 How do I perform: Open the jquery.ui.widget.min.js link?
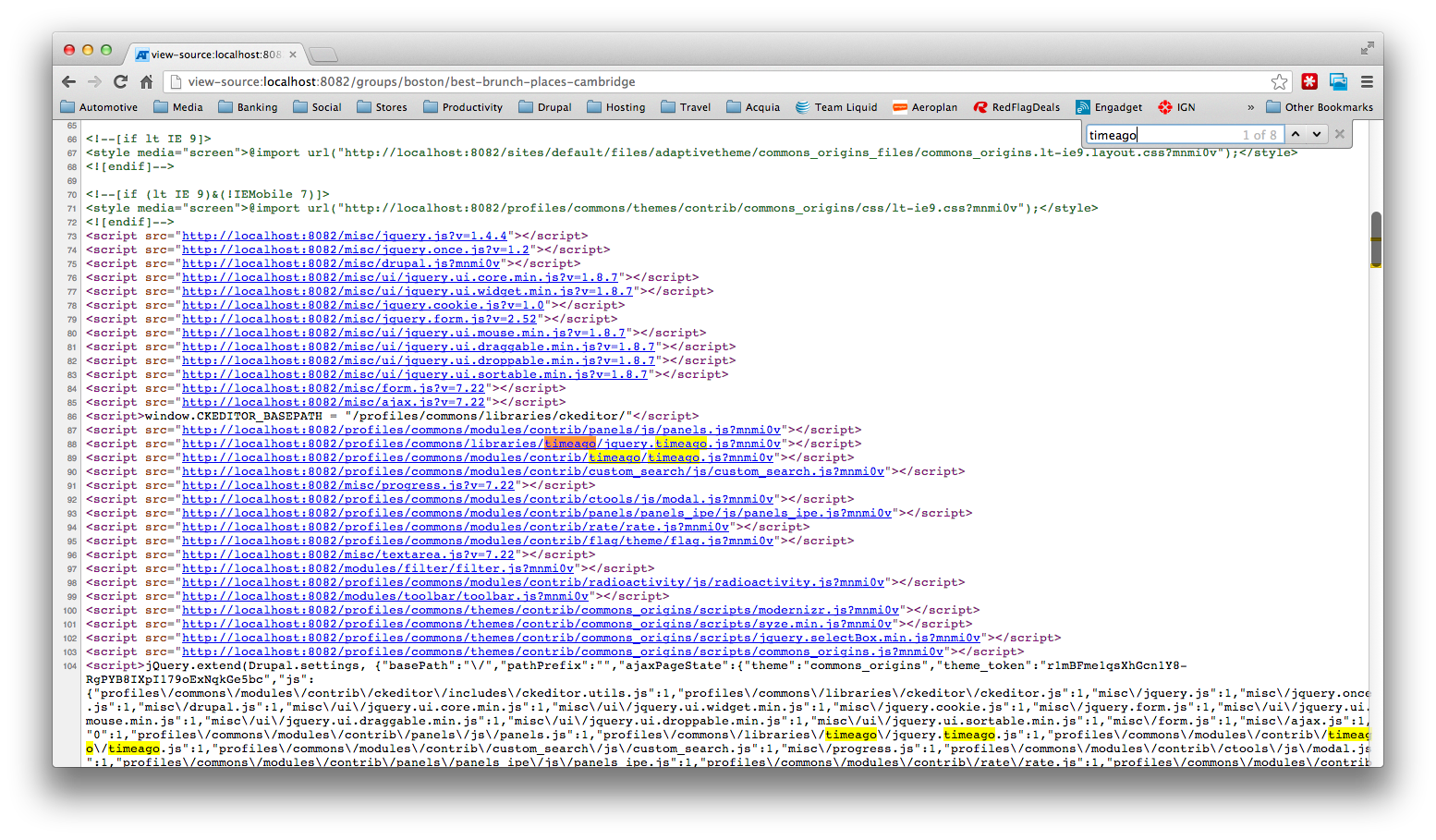coord(408,291)
